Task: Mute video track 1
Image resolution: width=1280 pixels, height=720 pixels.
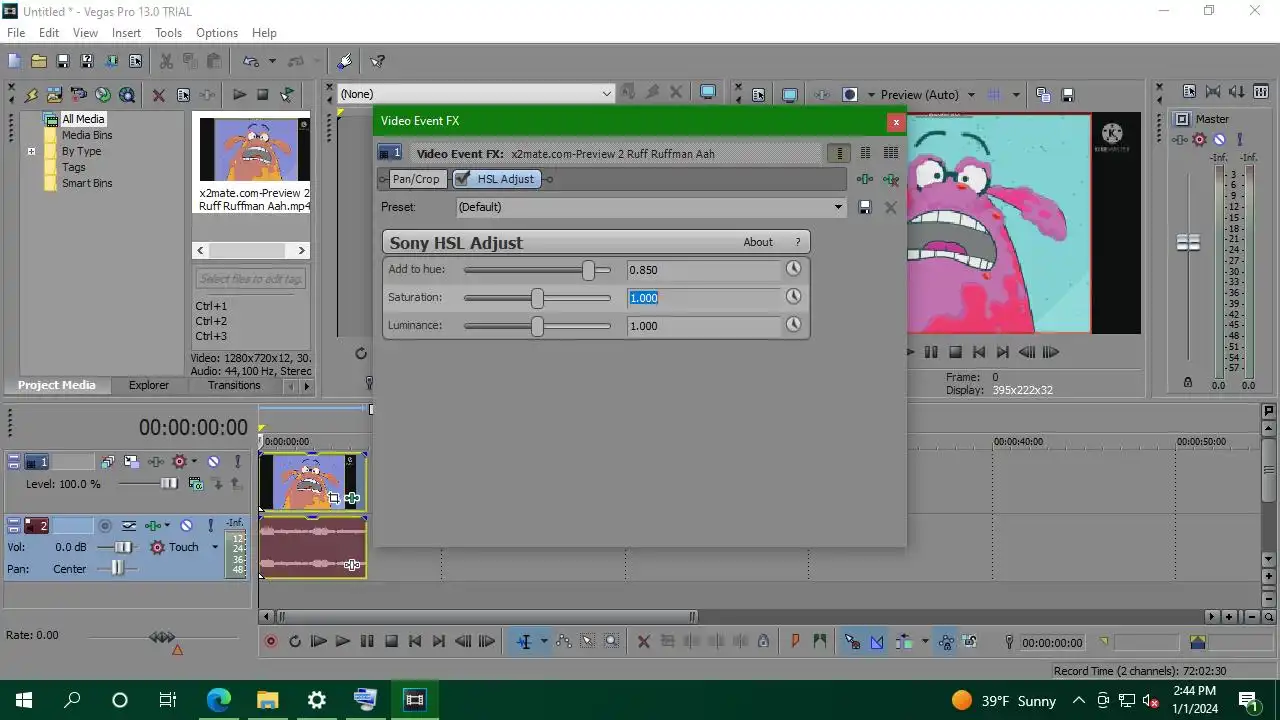Action: pyautogui.click(x=213, y=462)
